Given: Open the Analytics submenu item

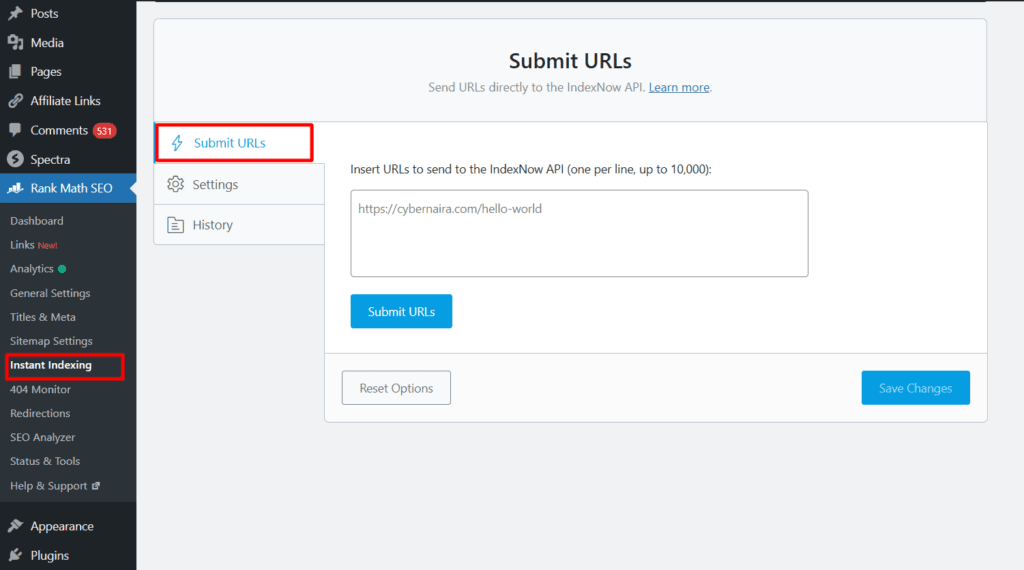Looking at the screenshot, I should pos(31,269).
